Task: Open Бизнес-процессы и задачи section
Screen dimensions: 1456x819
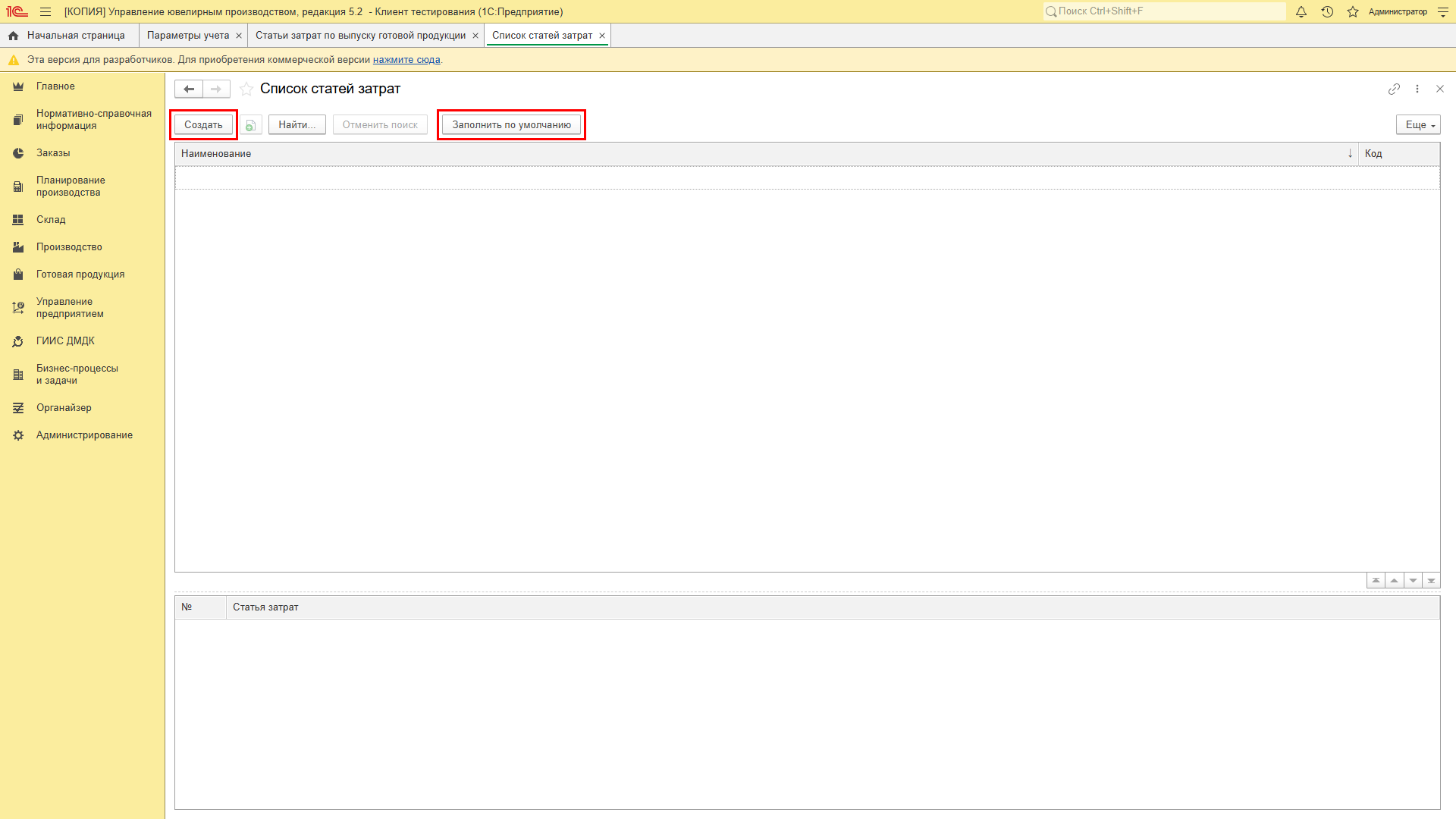Action: (x=82, y=375)
